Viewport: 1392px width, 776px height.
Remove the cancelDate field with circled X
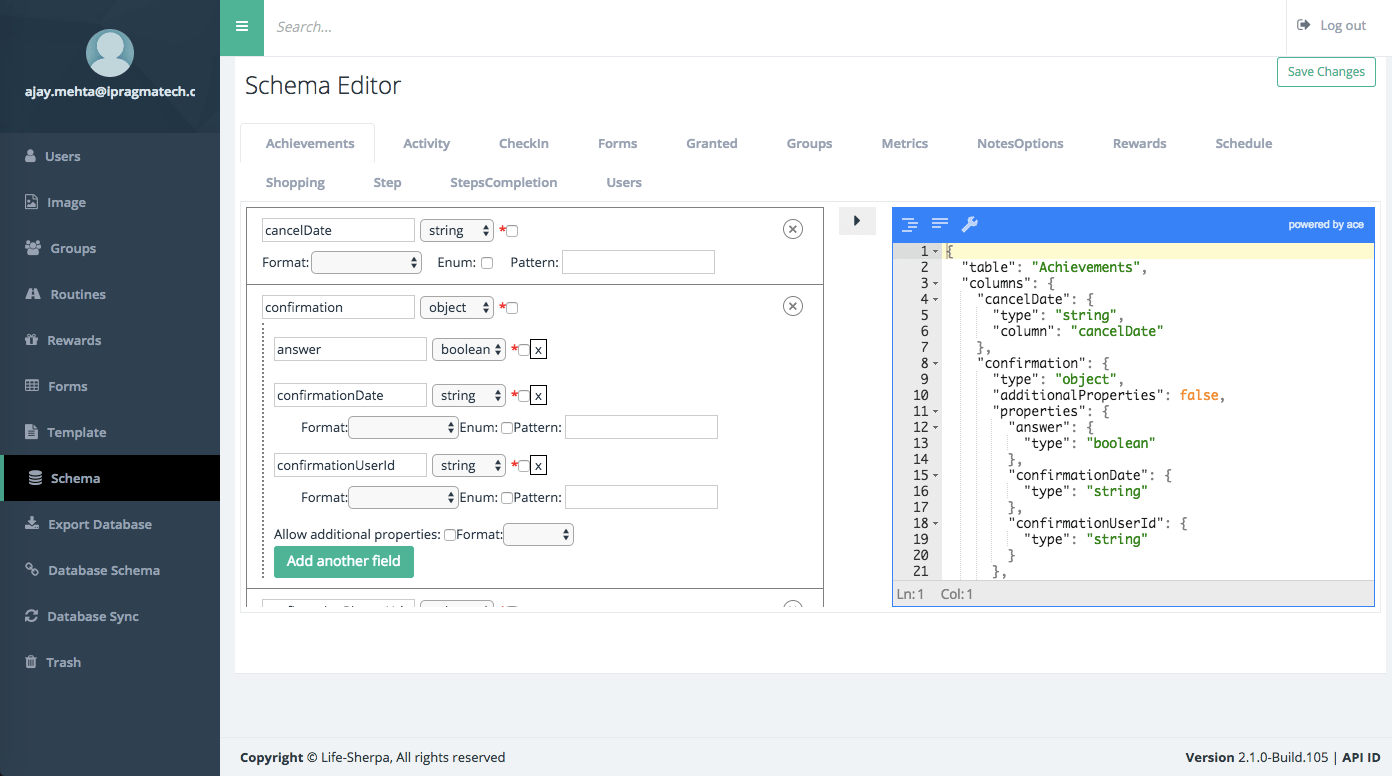793,230
